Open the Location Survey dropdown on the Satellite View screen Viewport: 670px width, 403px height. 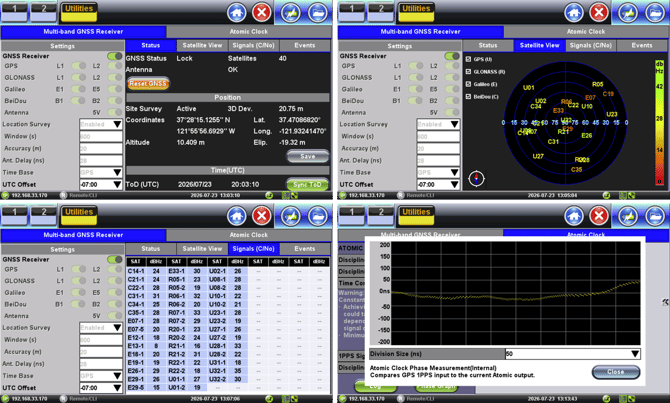[438, 124]
